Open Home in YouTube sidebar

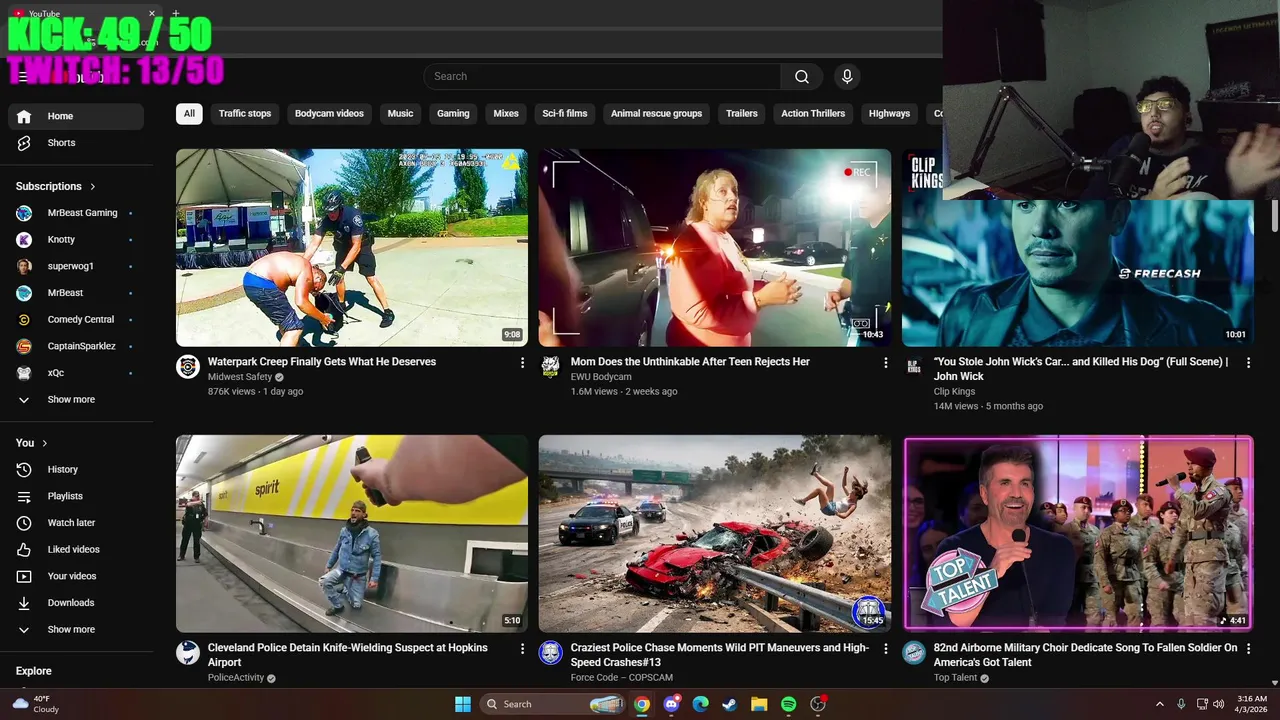(x=76, y=116)
